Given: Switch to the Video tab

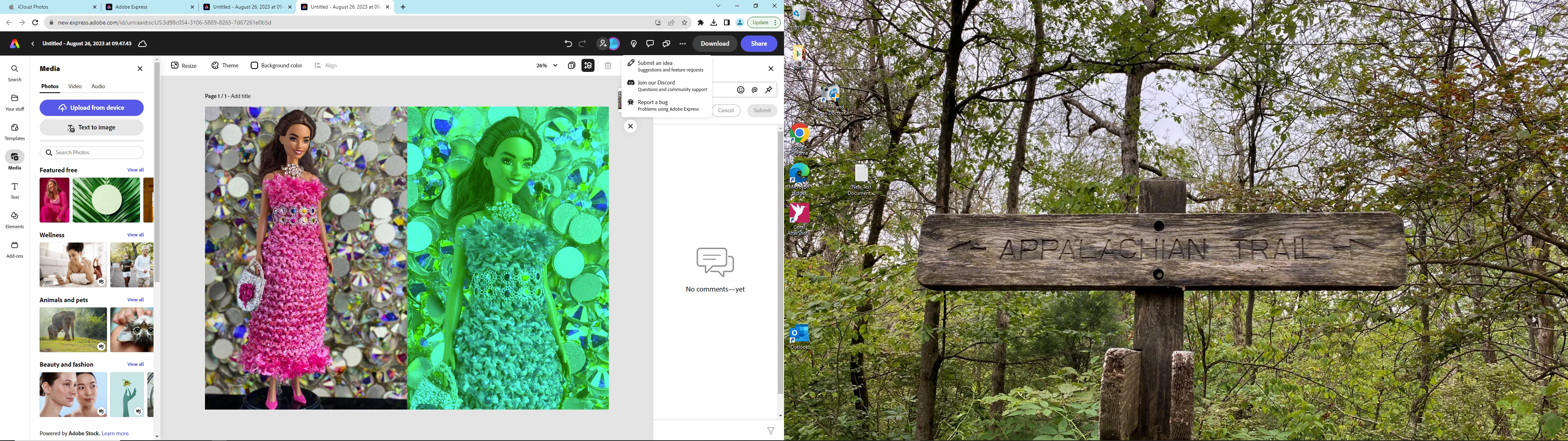Looking at the screenshot, I should (x=75, y=87).
